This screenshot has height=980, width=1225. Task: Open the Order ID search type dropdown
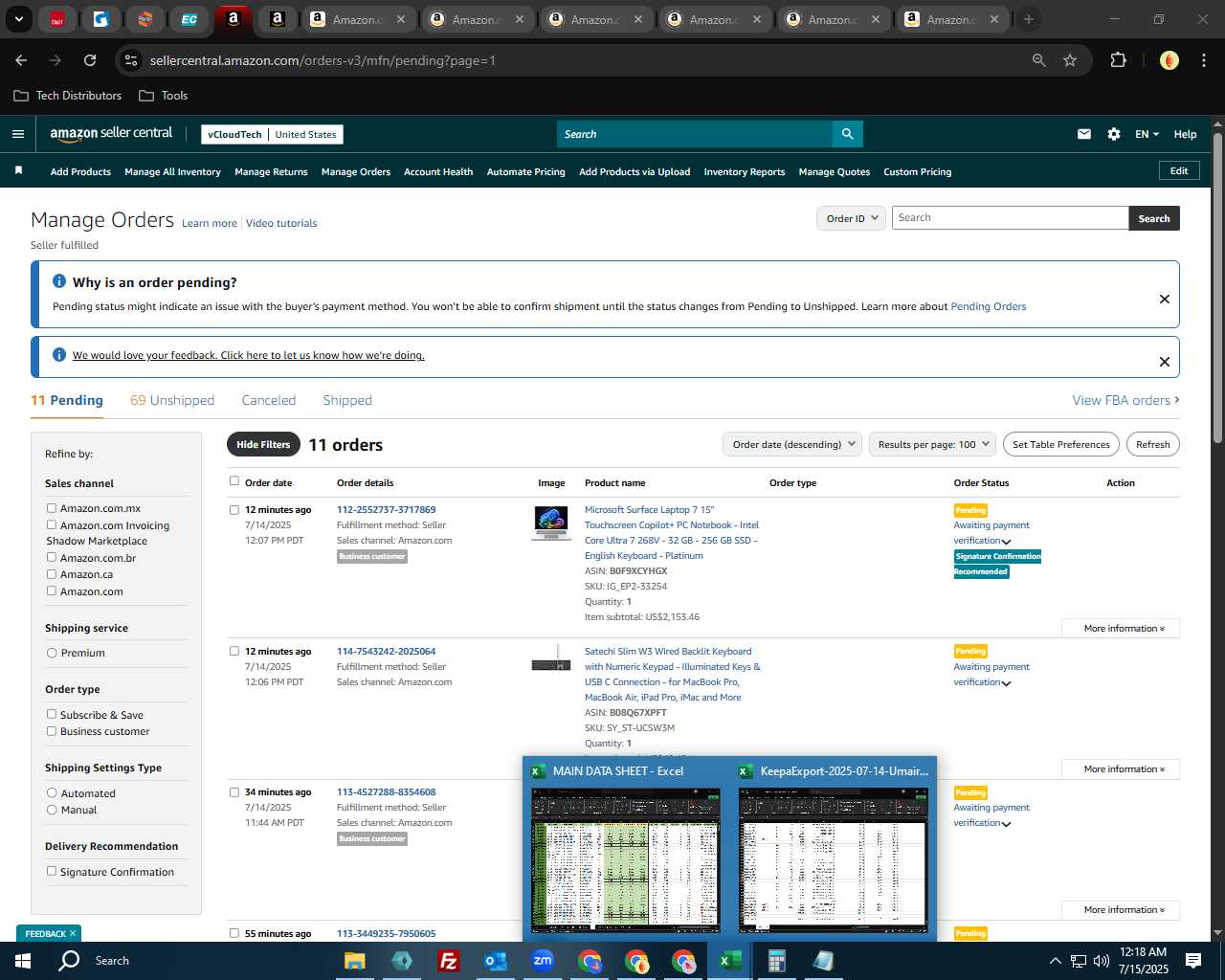coord(851,218)
